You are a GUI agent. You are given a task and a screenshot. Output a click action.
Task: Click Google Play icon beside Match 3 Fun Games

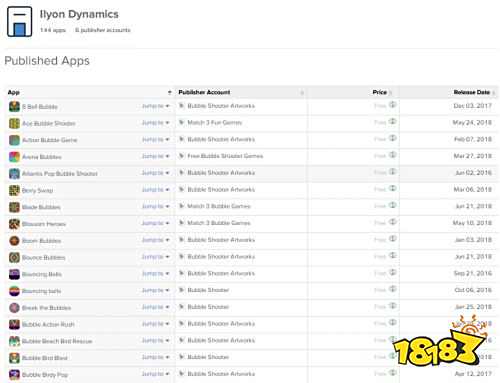coord(181,122)
